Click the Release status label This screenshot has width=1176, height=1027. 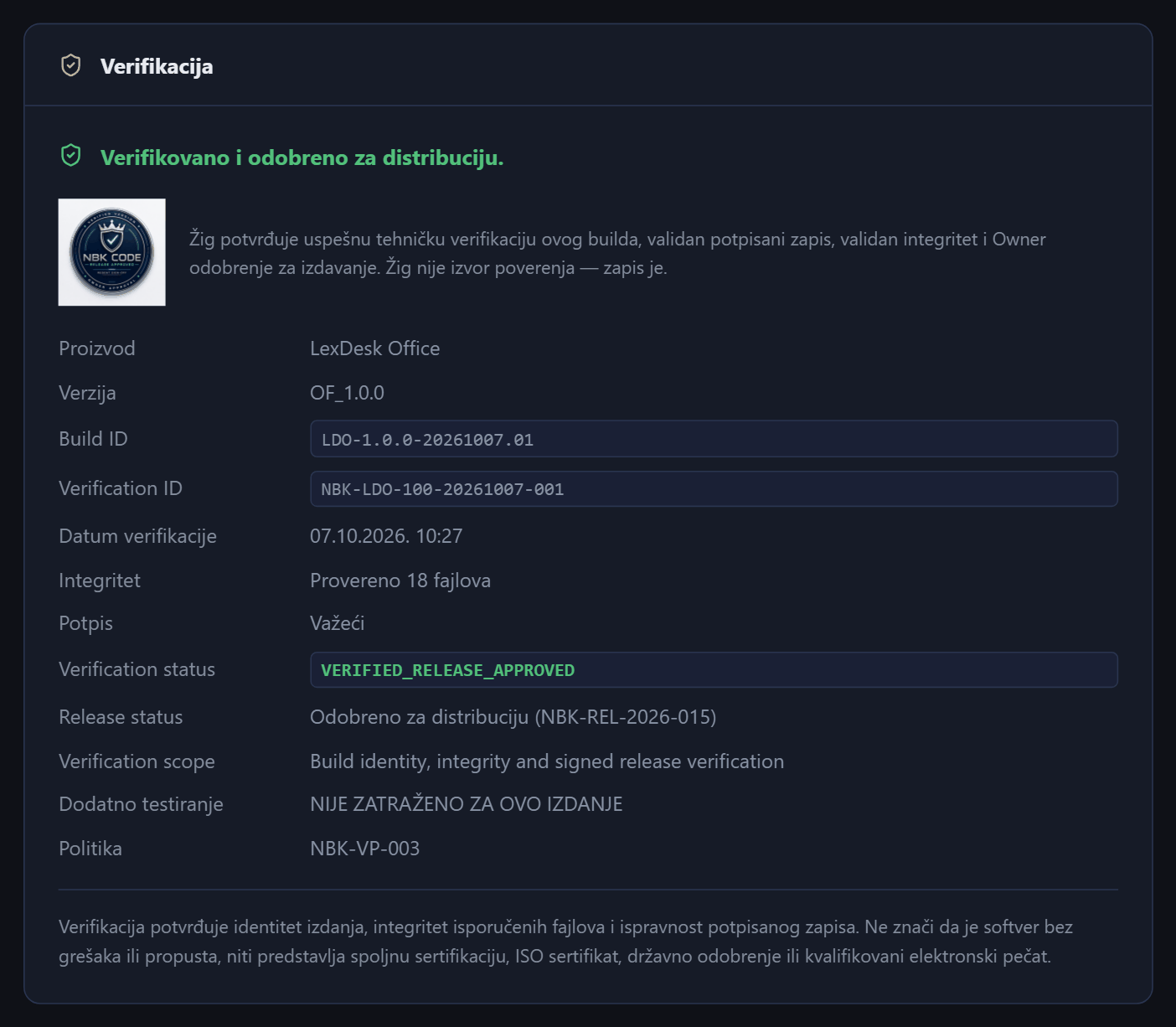121,717
